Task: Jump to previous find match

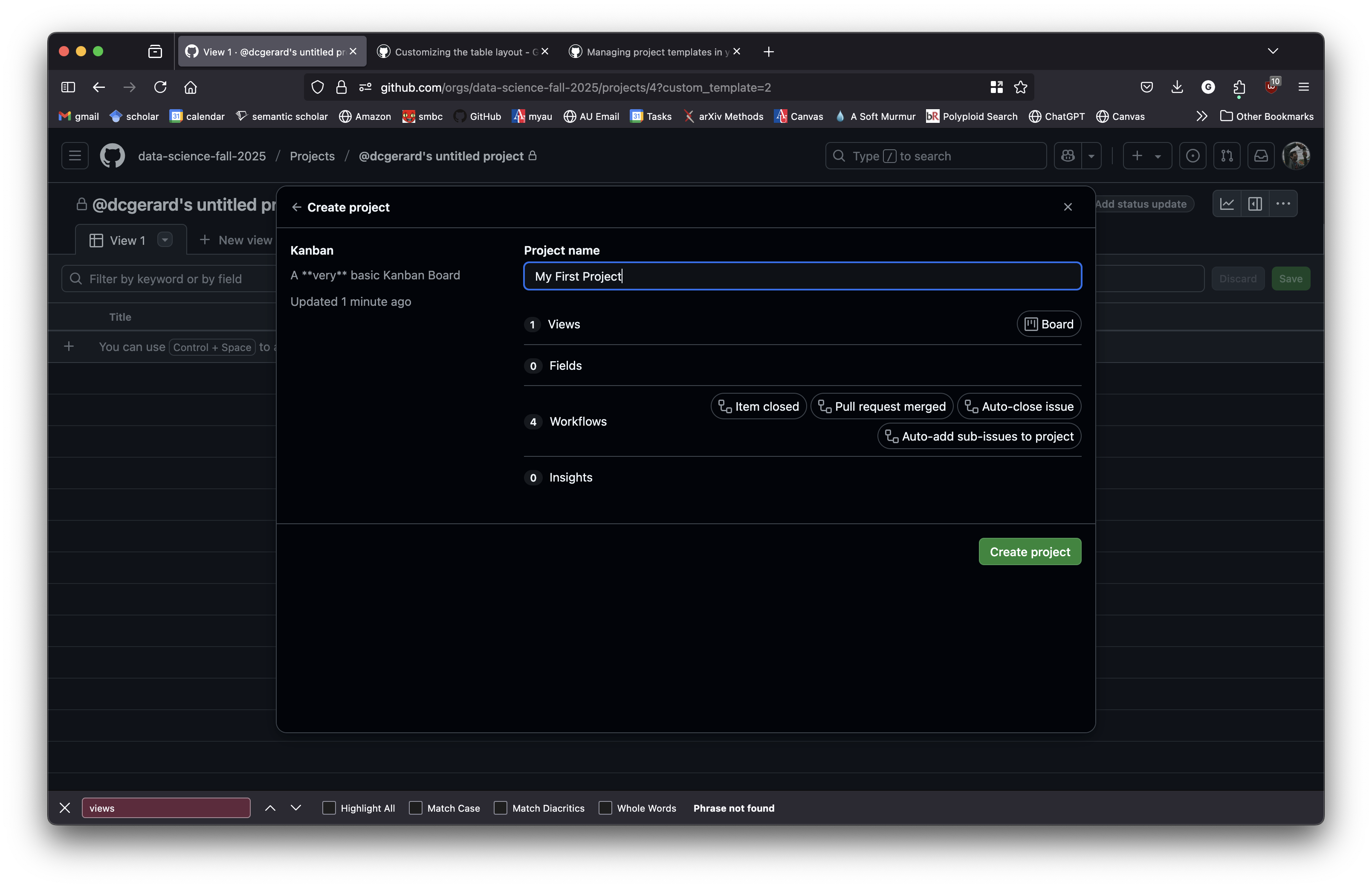Action: 270,808
